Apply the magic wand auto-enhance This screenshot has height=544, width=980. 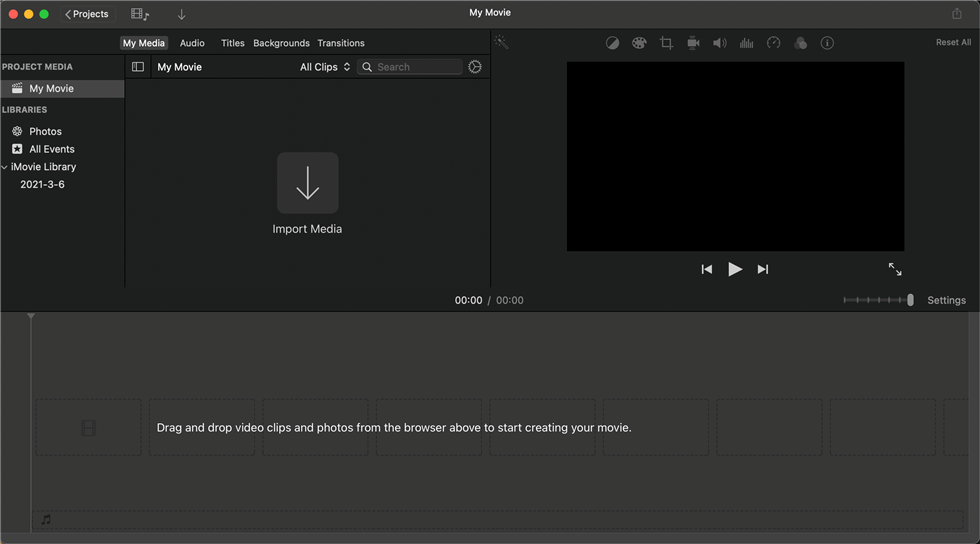click(x=501, y=43)
